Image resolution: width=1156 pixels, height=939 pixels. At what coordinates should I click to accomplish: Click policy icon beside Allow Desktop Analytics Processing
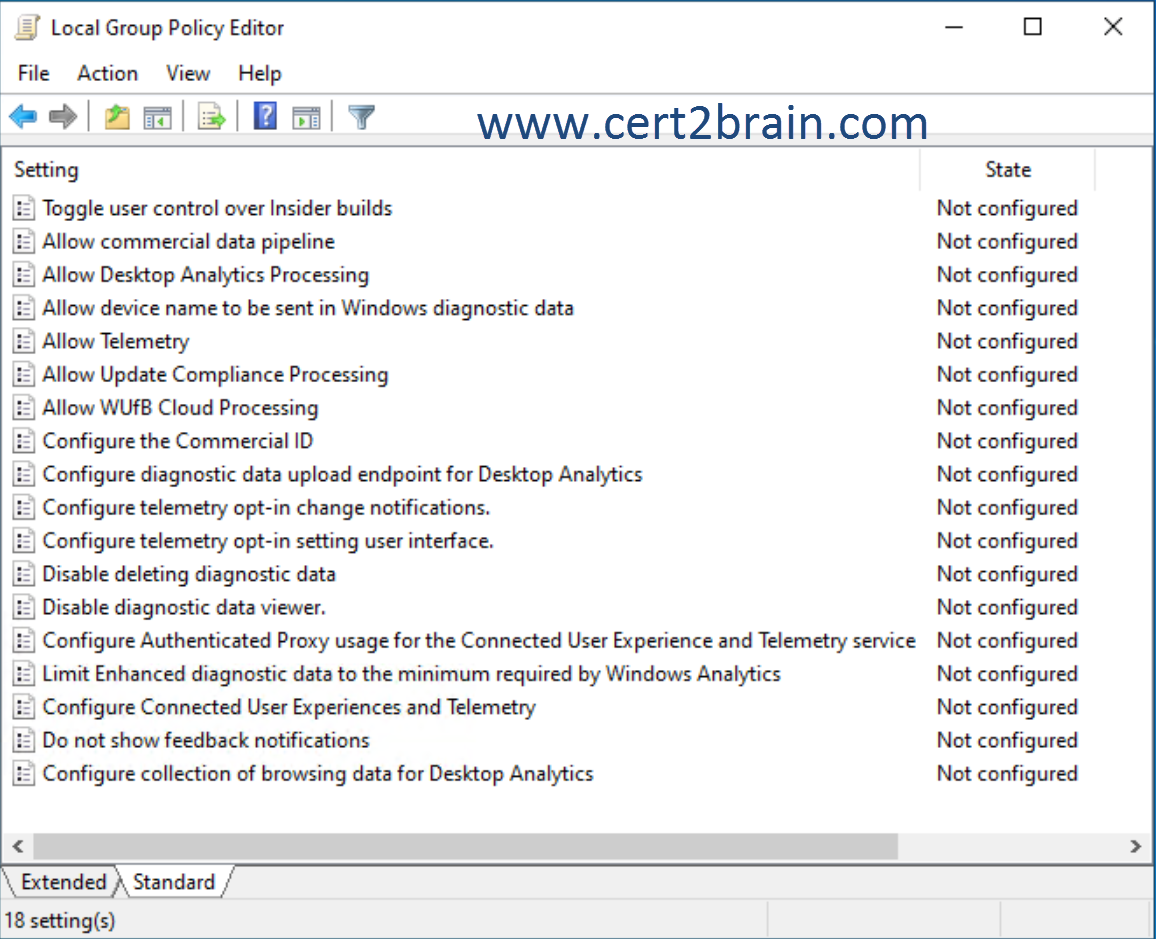pos(24,275)
